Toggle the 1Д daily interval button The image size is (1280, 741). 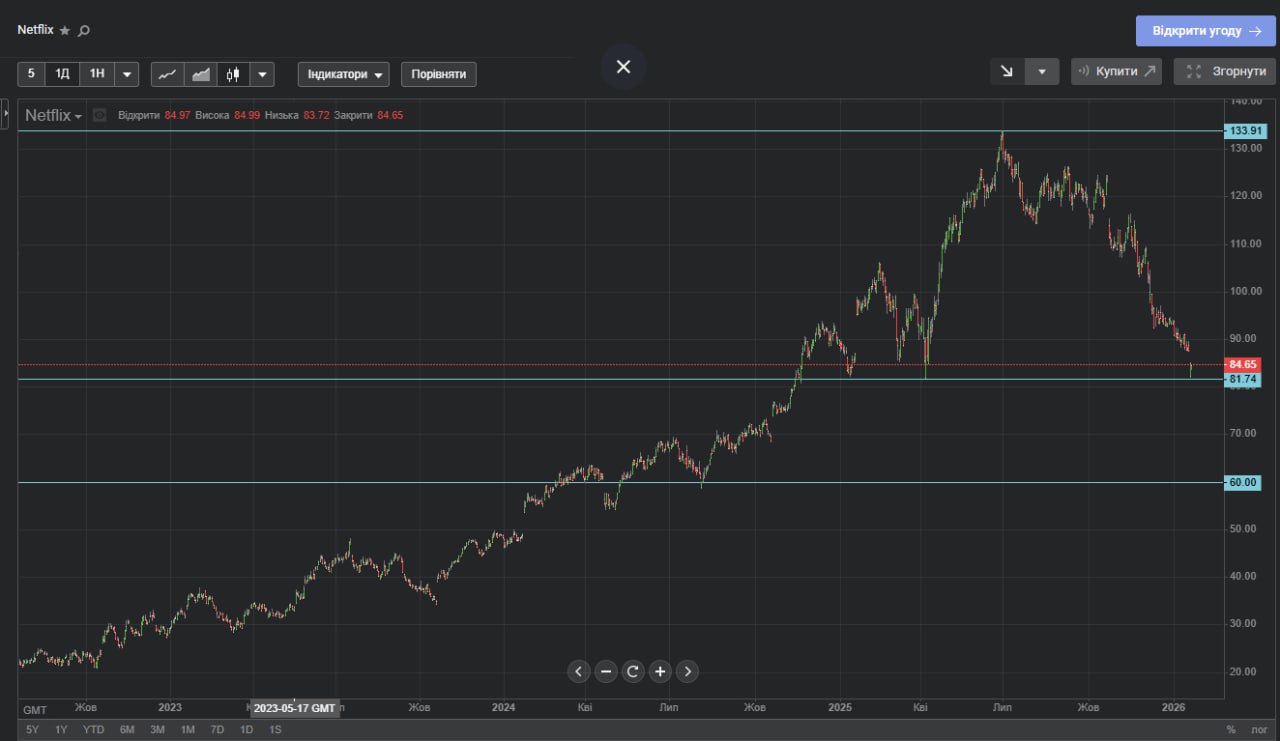coord(62,74)
